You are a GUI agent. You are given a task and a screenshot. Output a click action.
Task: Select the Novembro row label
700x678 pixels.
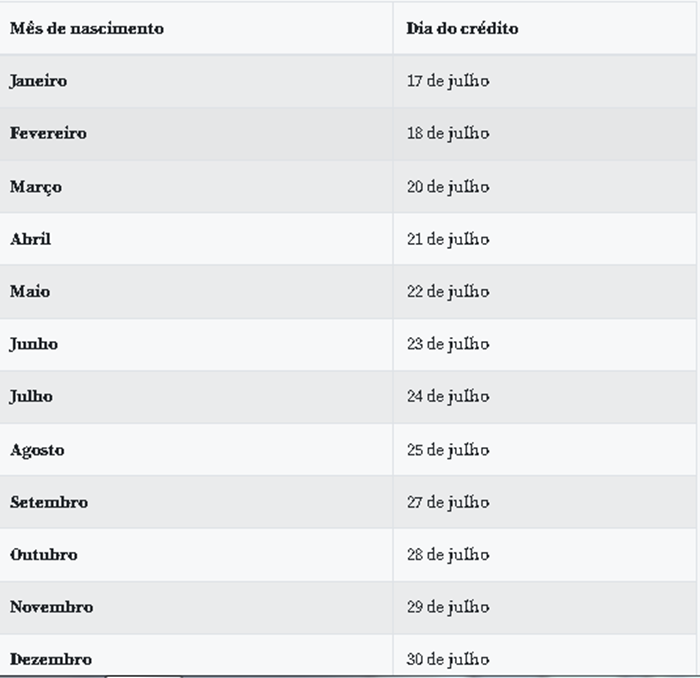[x=51, y=607]
